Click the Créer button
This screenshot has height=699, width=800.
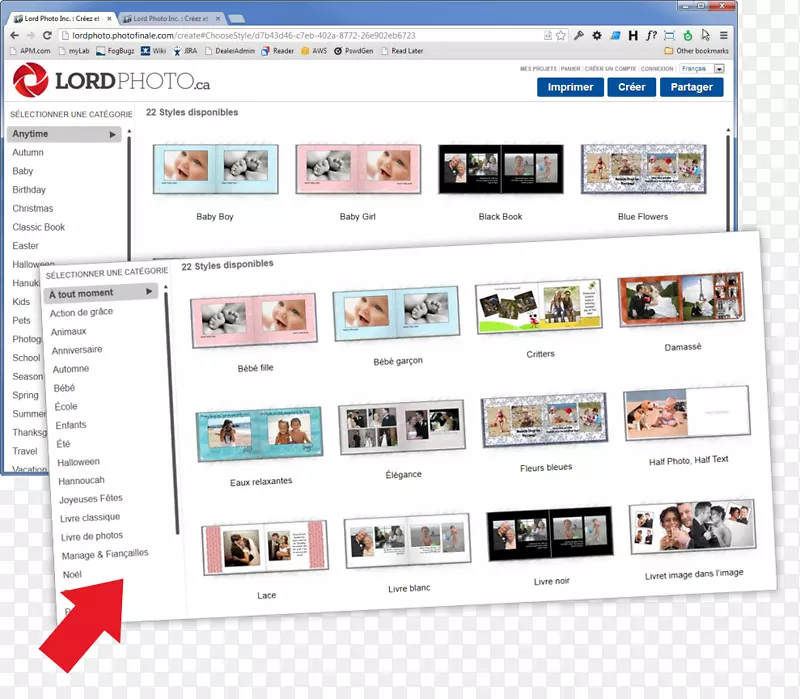[632, 87]
